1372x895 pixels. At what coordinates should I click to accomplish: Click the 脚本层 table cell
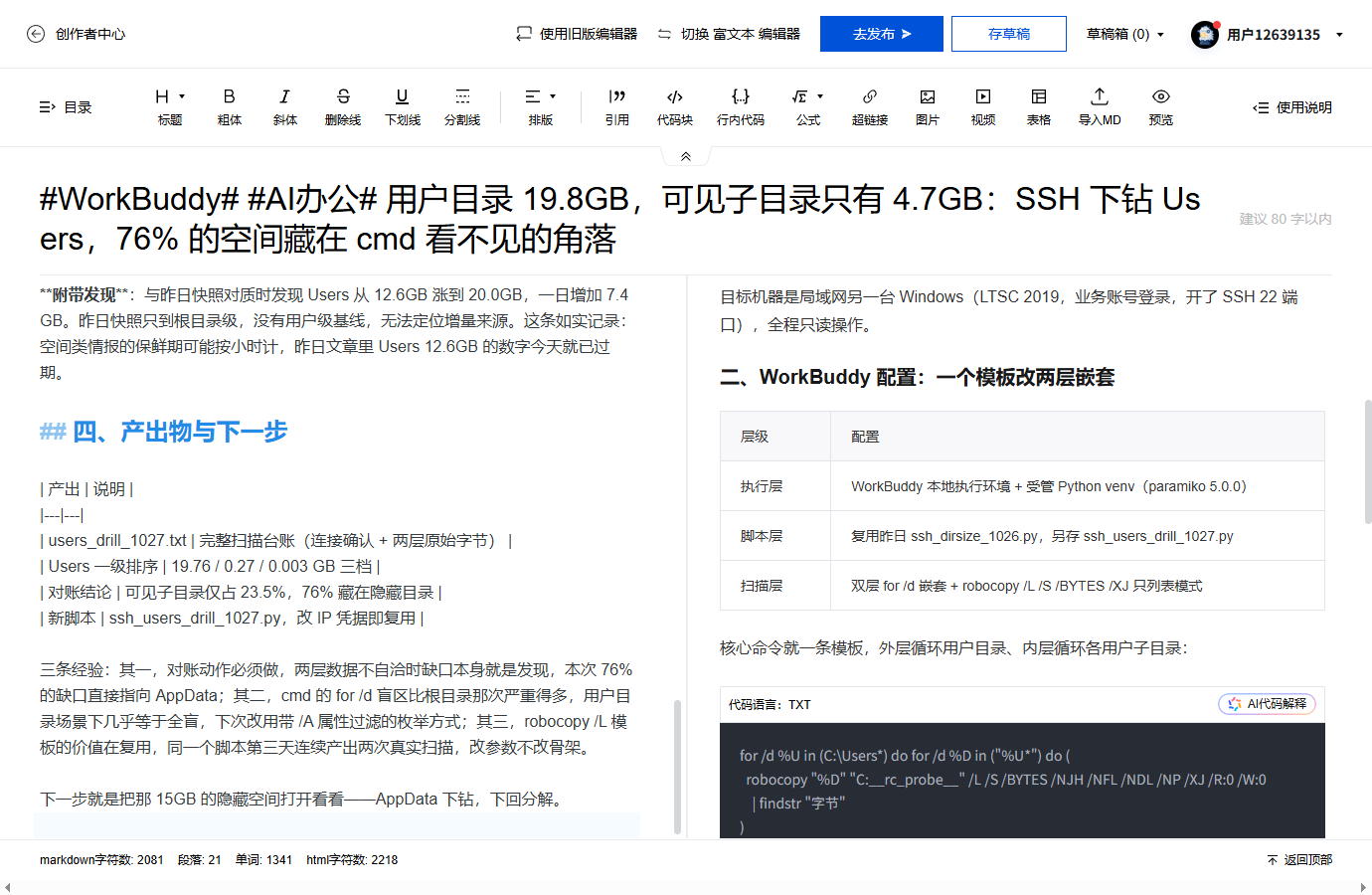point(775,536)
